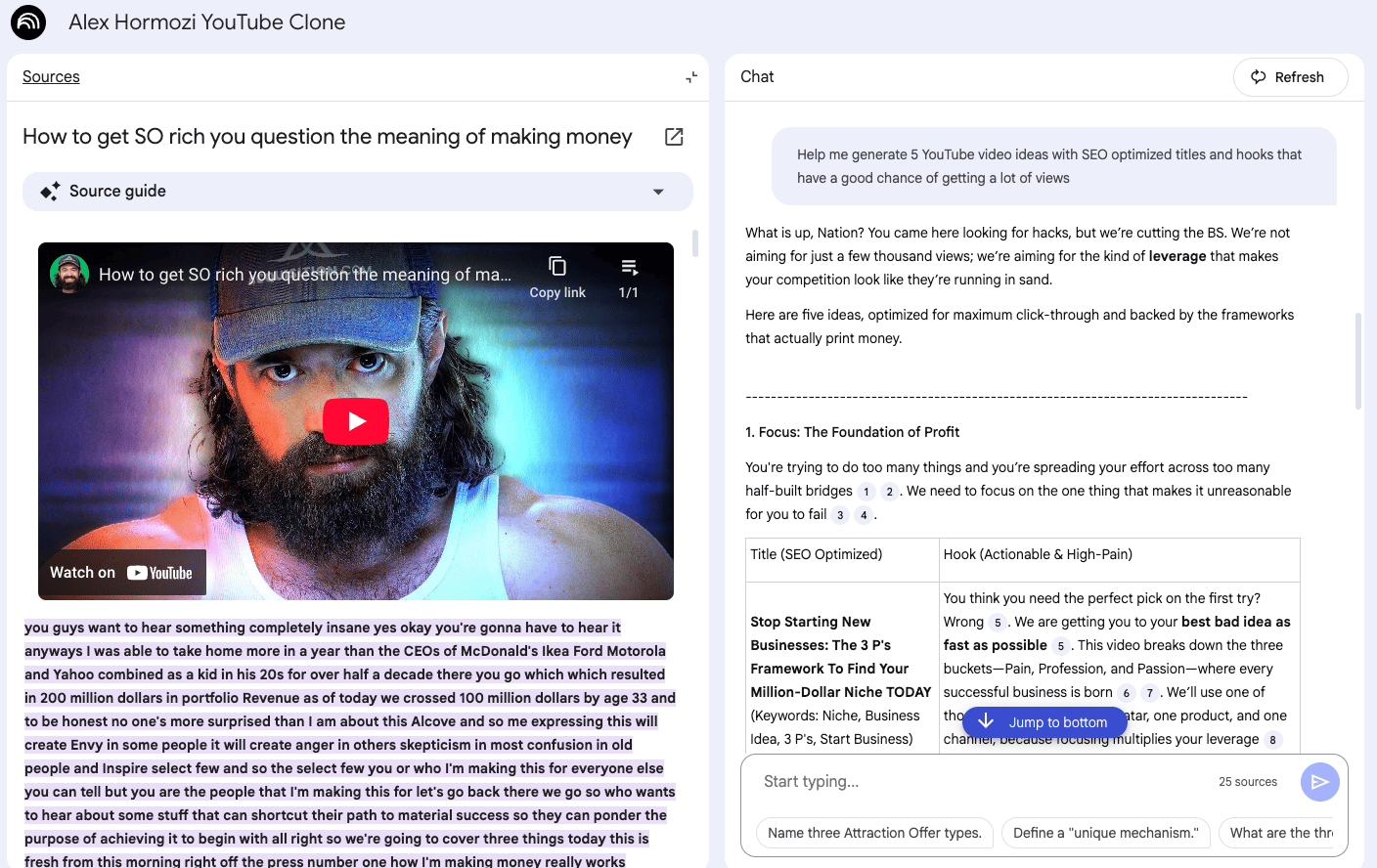Open source video in new tab
This screenshot has width=1377, height=868.
point(674,137)
